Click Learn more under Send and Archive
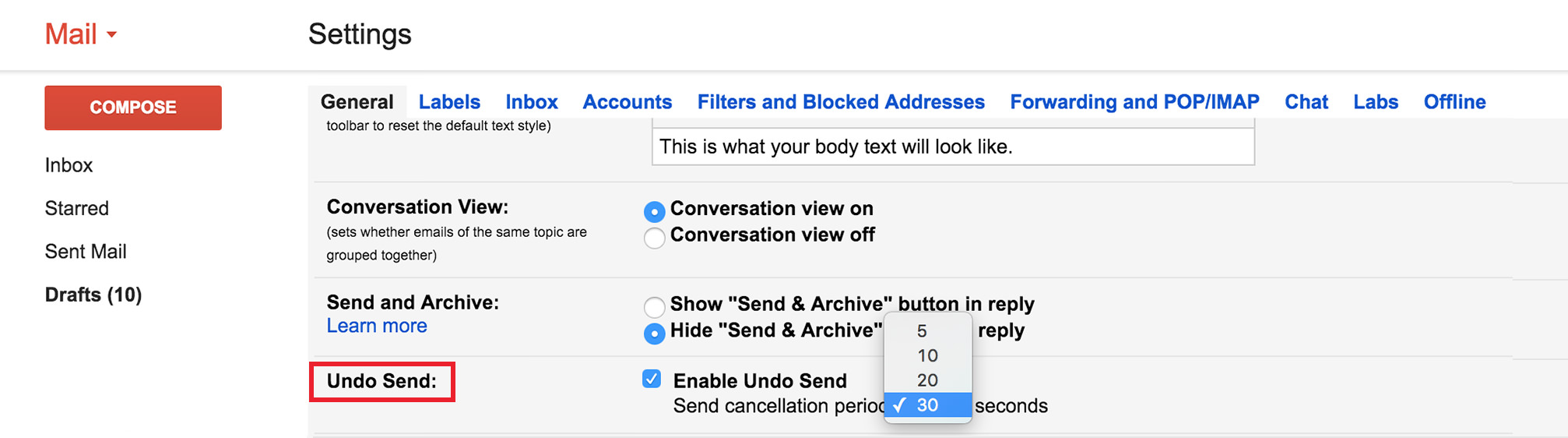The width and height of the screenshot is (1568, 438). coord(377,326)
